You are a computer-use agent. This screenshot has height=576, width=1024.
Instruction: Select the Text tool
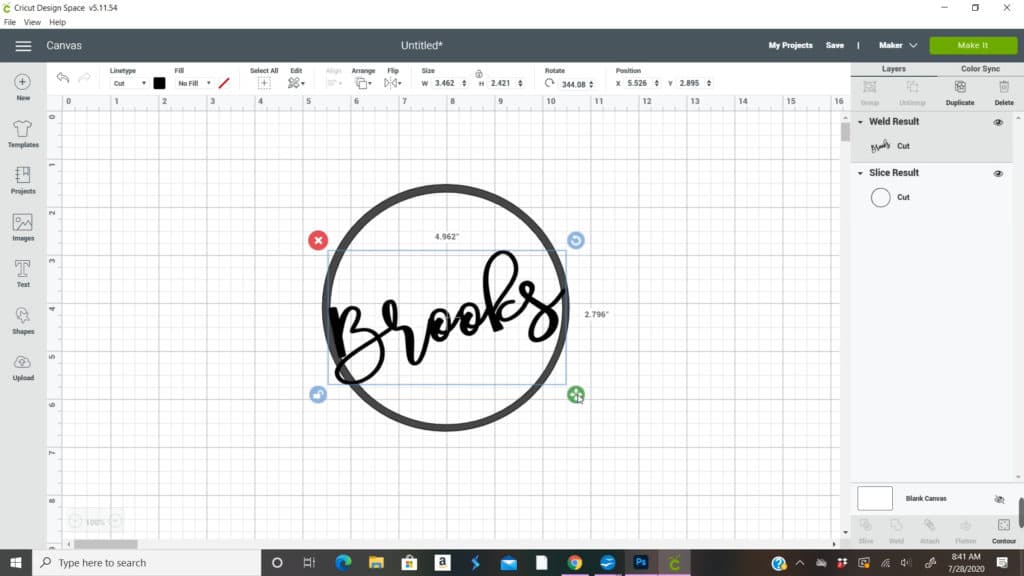(x=23, y=274)
